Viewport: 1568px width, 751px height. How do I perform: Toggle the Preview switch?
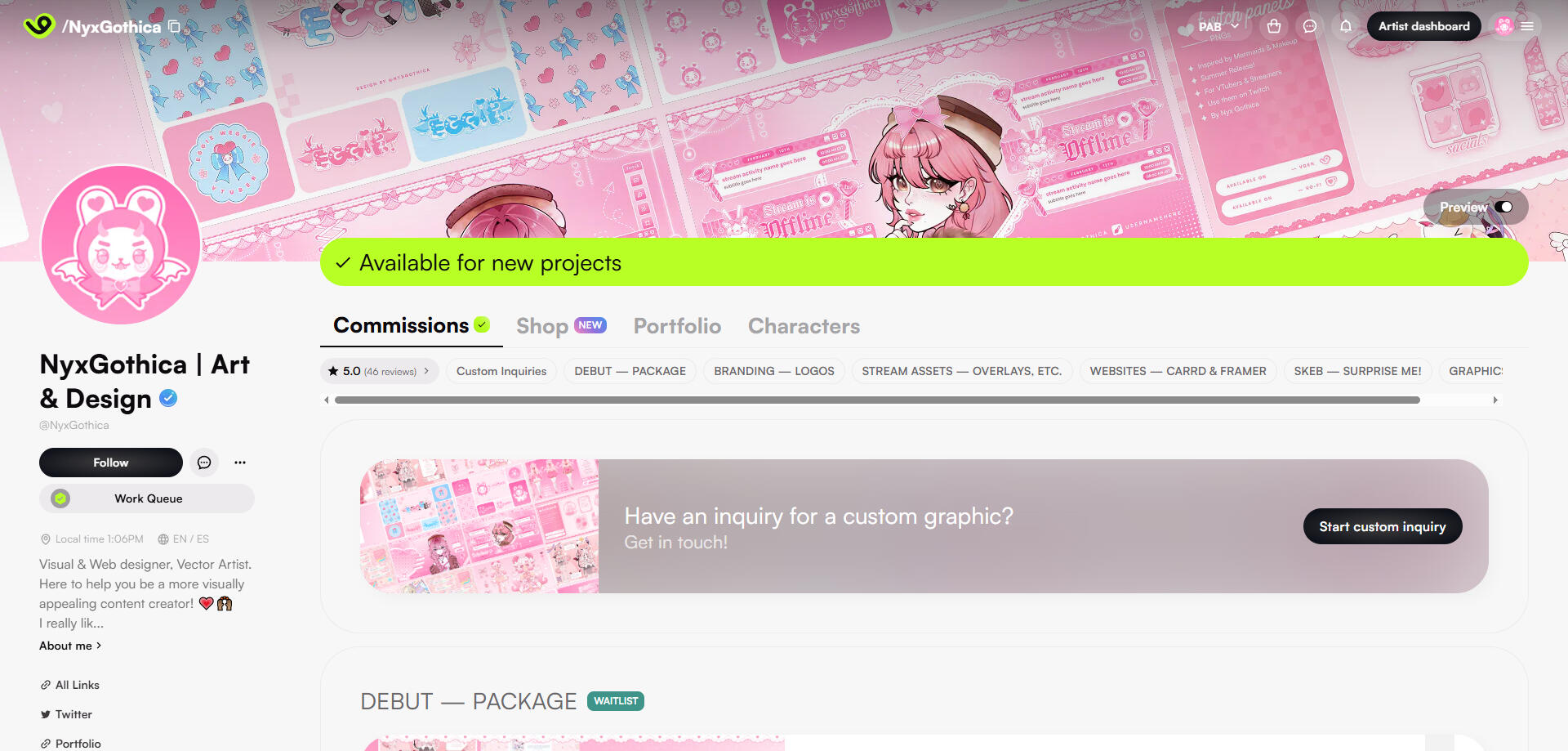1503,208
